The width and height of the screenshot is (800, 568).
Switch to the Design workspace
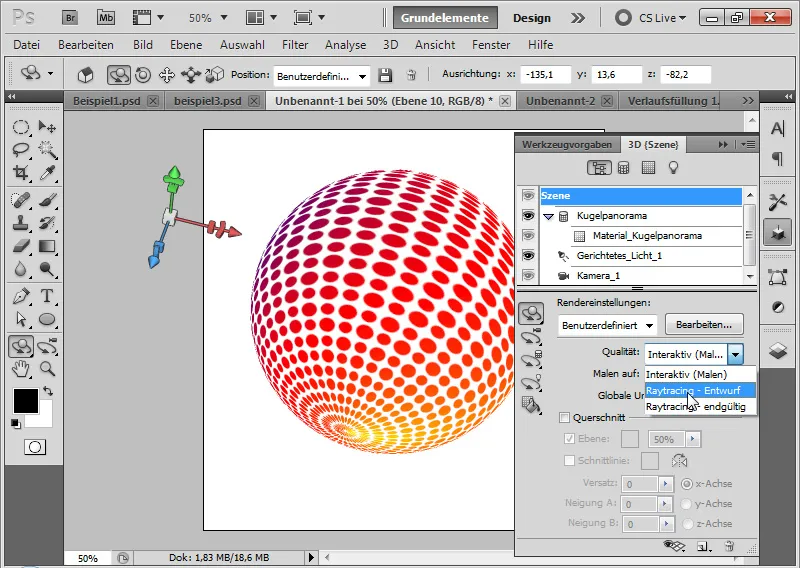coord(532,18)
